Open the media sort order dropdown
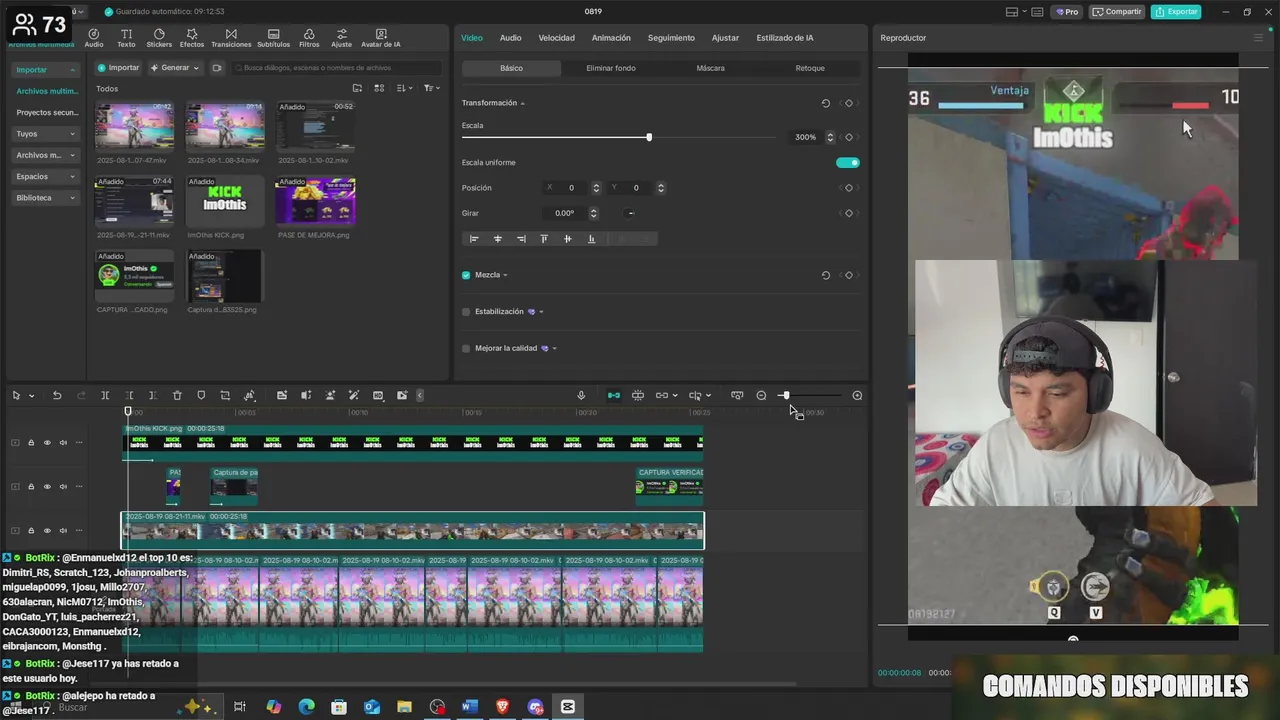The height and width of the screenshot is (720, 1280). 404,88
